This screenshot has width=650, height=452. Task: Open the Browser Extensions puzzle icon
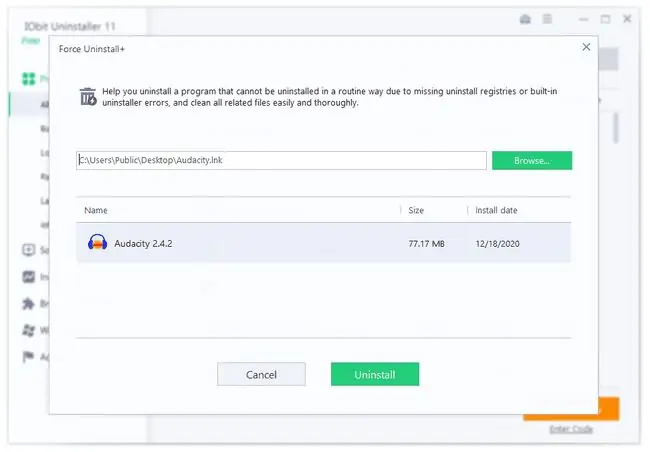29,304
